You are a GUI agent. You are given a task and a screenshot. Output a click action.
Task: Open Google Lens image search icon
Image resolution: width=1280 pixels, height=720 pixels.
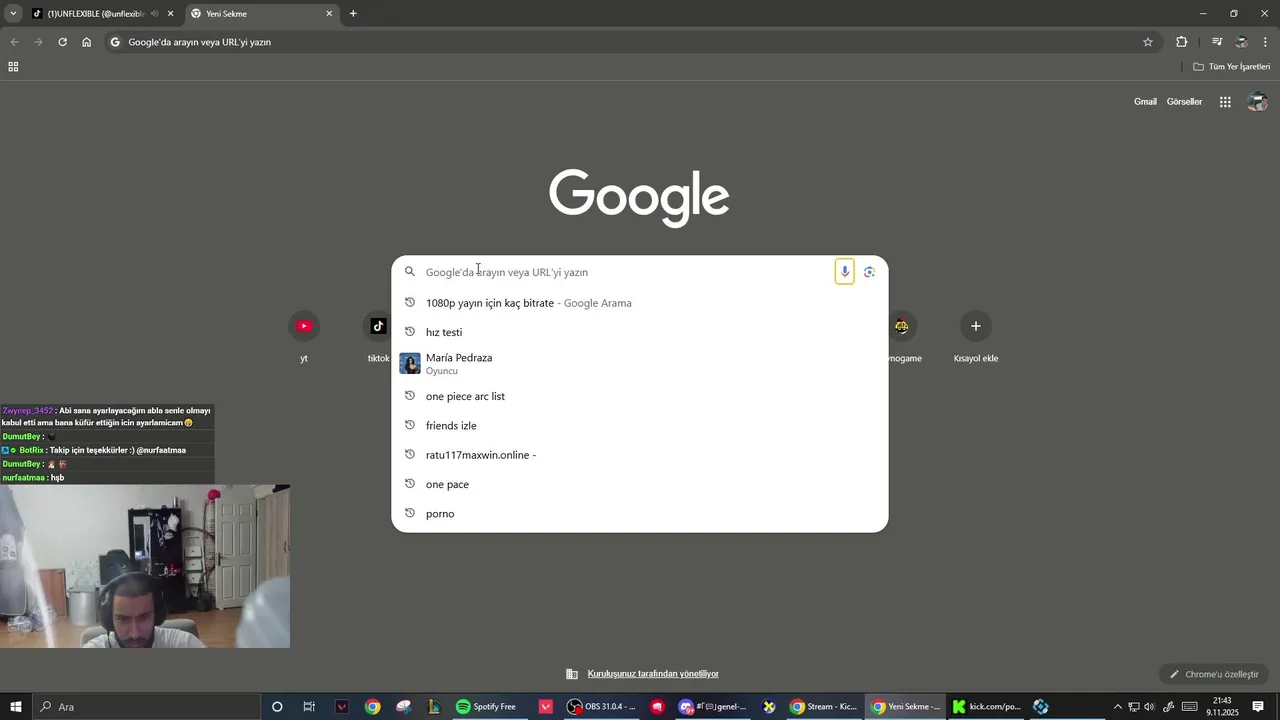pos(869,272)
